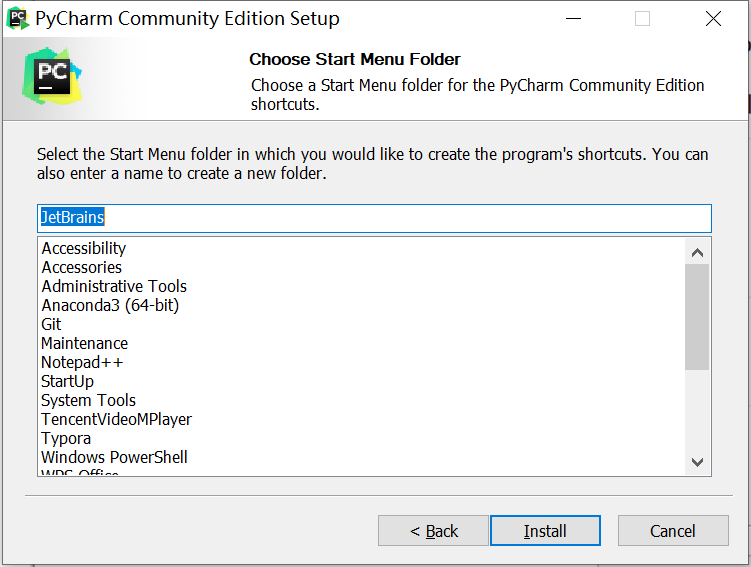Select the Git folder entry

coord(51,324)
